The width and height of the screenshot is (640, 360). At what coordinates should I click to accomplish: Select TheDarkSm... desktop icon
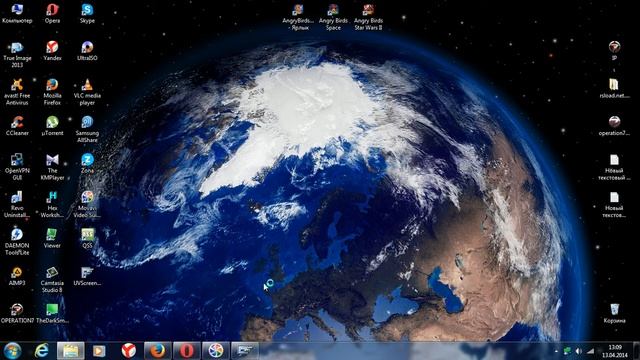pyautogui.click(x=52, y=313)
